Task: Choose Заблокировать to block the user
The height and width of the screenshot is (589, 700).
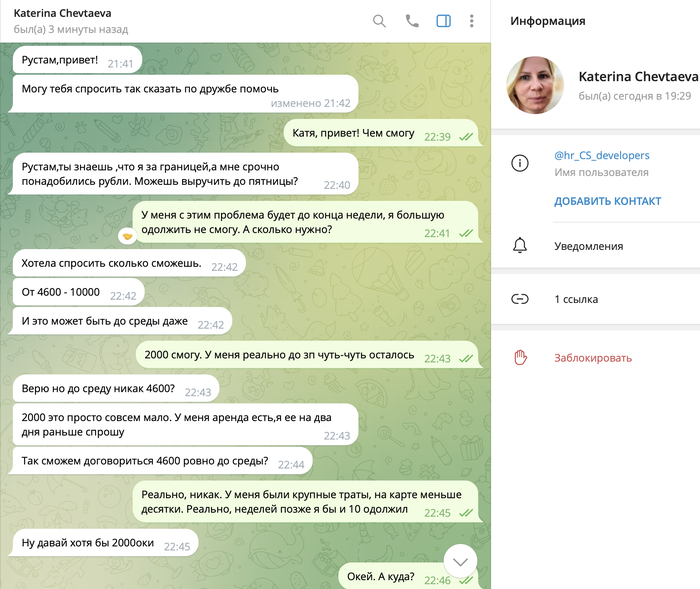Action: point(593,358)
